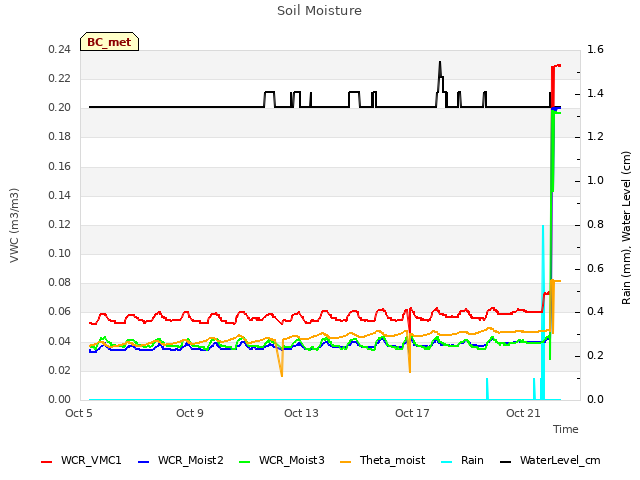The height and width of the screenshot is (480, 640).
Task: Click the green WCR_Moist3 legend swatch
Action: (x=244, y=462)
